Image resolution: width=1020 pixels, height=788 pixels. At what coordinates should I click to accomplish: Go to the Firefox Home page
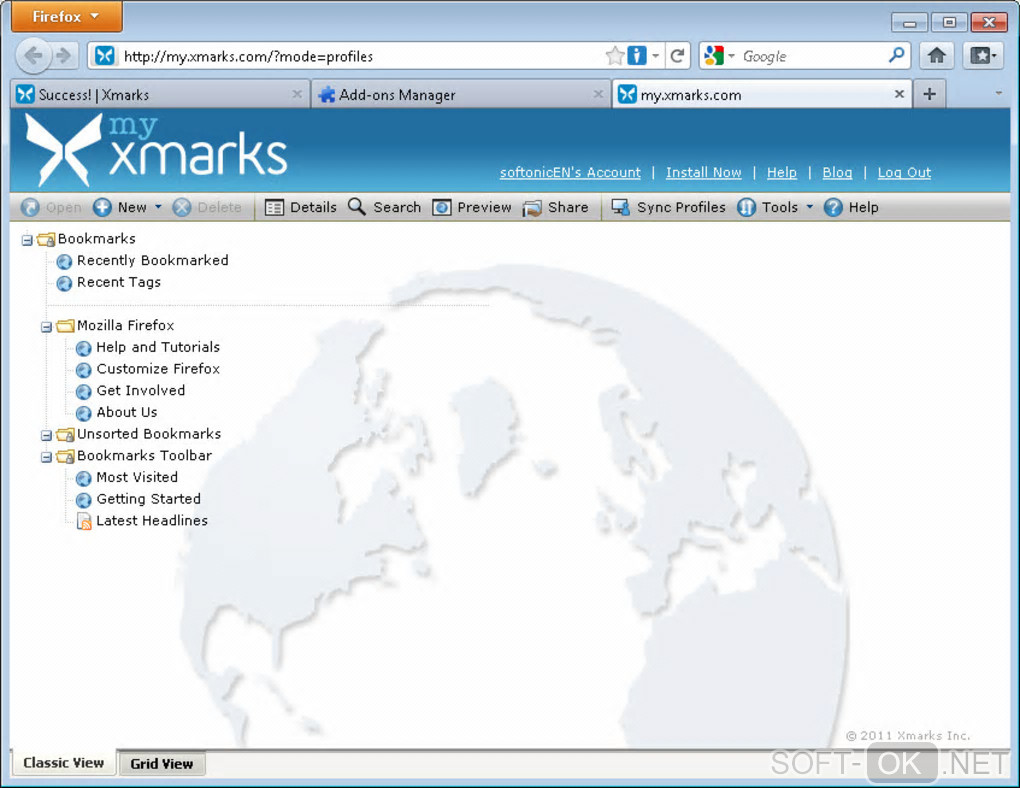tap(937, 56)
